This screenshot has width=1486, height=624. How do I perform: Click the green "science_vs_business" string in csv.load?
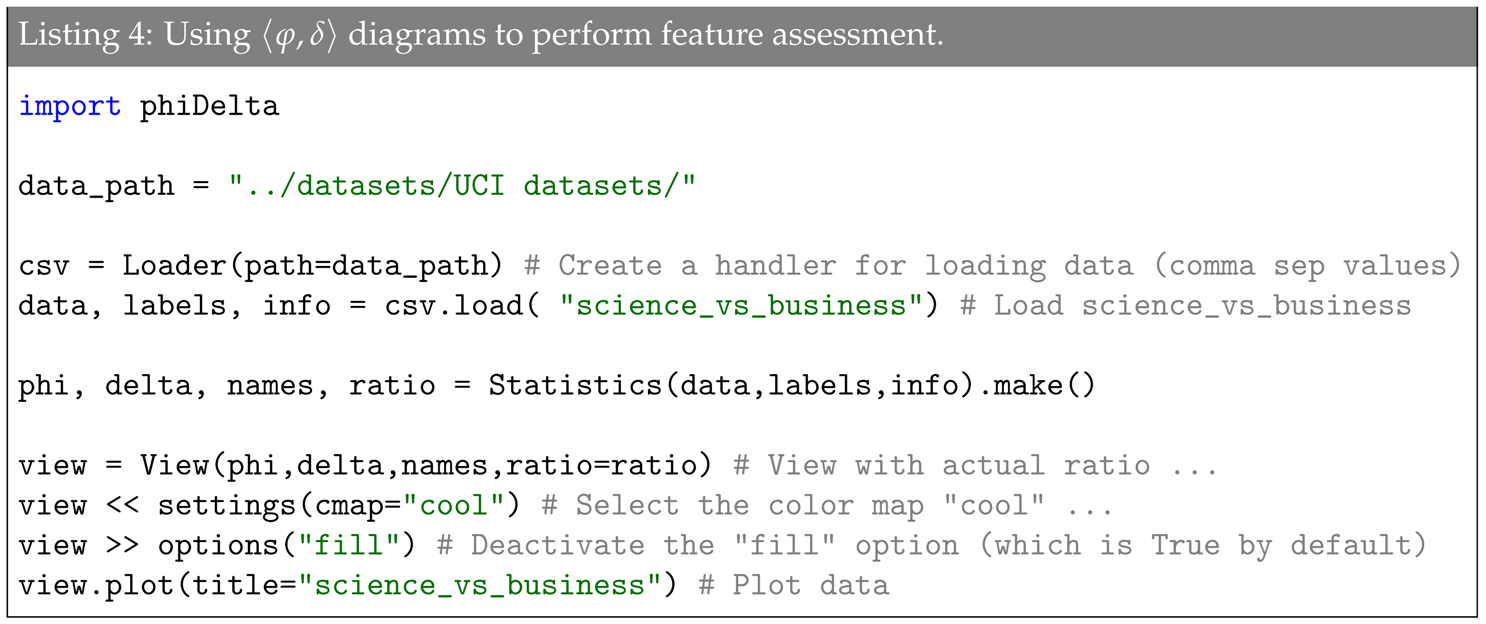pyautogui.click(x=749, y=305)
